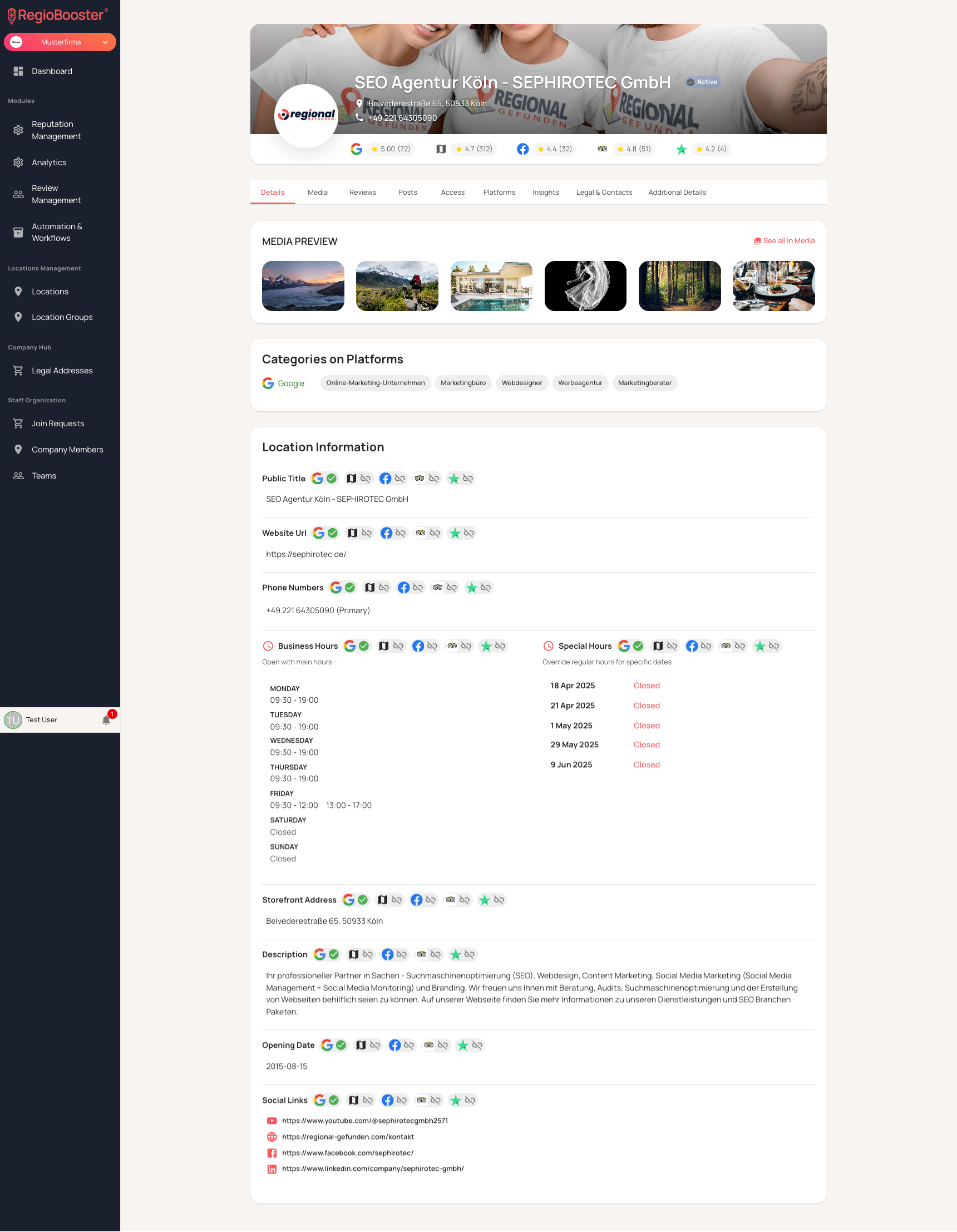Click the Trustpilot unlinked icon for Opening Date
Screen dimensions: 957x1232
pyautogui.click(x=477, y=1045)
